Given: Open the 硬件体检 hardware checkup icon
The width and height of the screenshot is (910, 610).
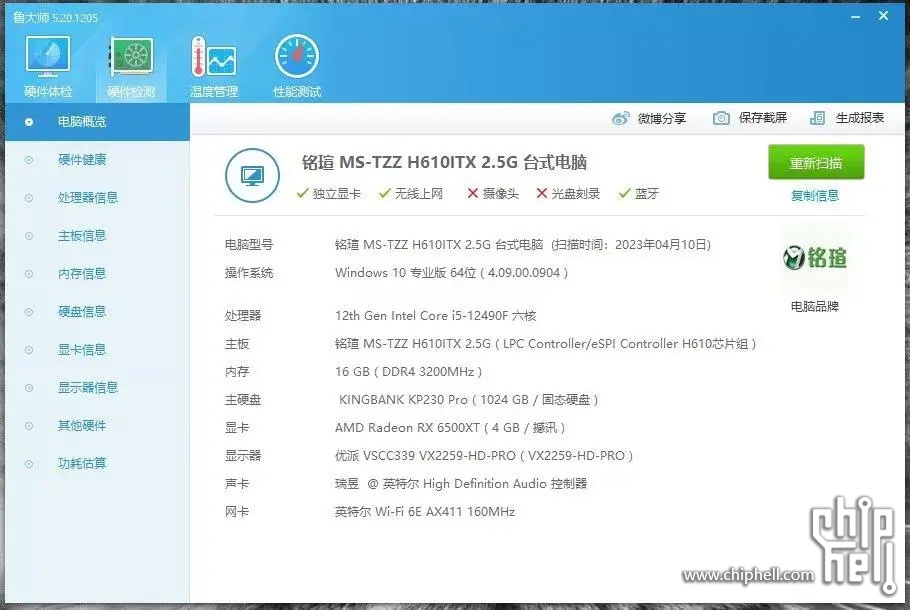Looking at the screenshot, I should [x=48, y=57].
